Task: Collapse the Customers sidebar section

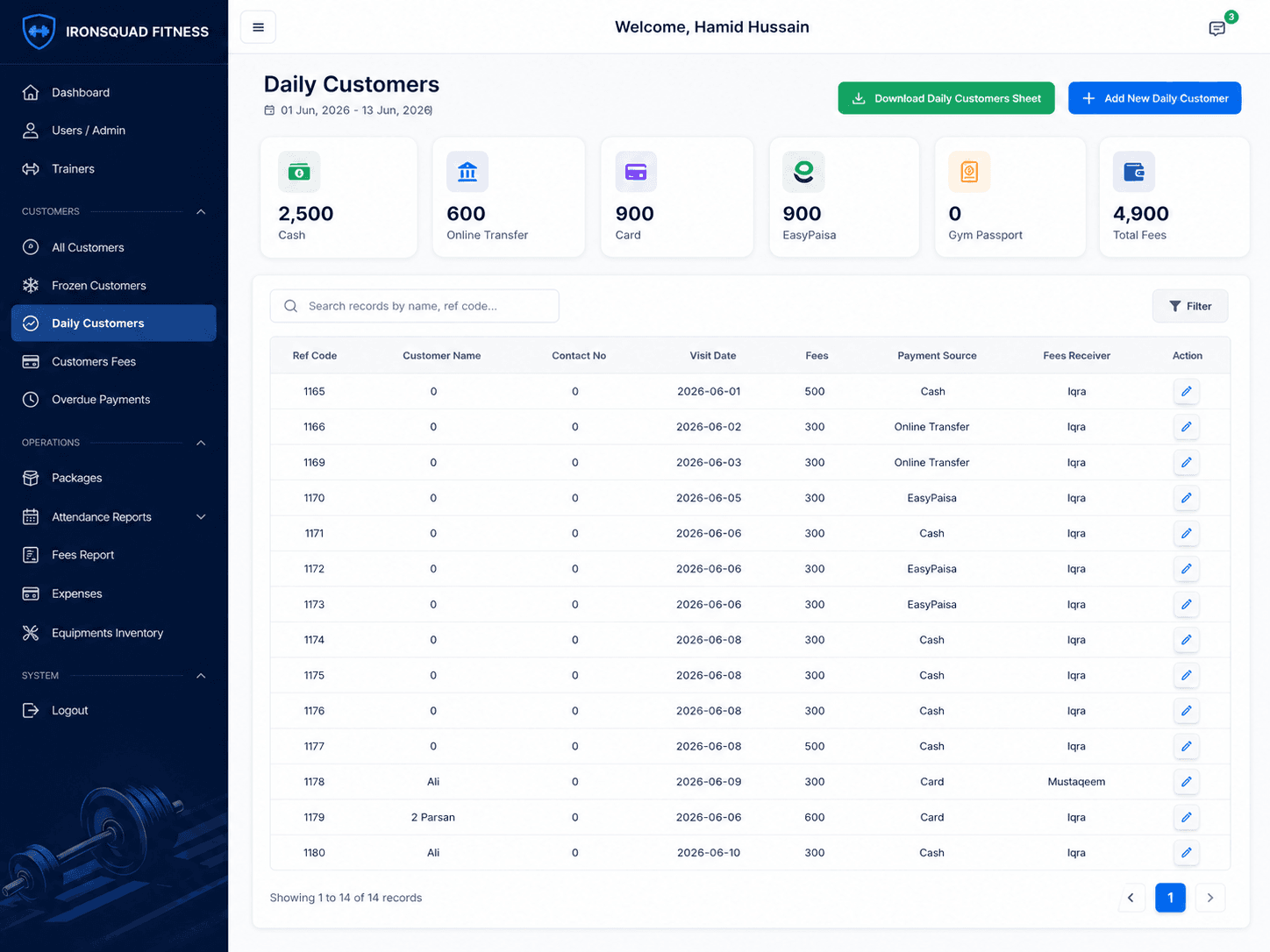Action: point(201,211)
